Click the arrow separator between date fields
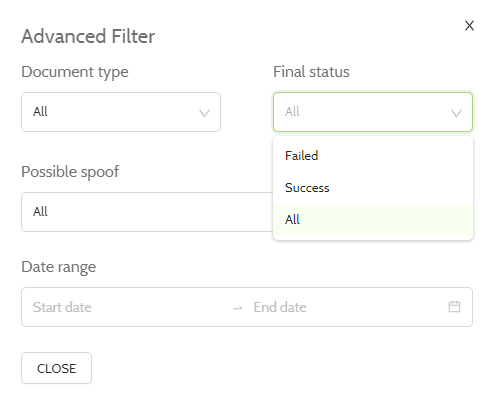The width and height of the screenshot is (493, 411). click(238, 308)
